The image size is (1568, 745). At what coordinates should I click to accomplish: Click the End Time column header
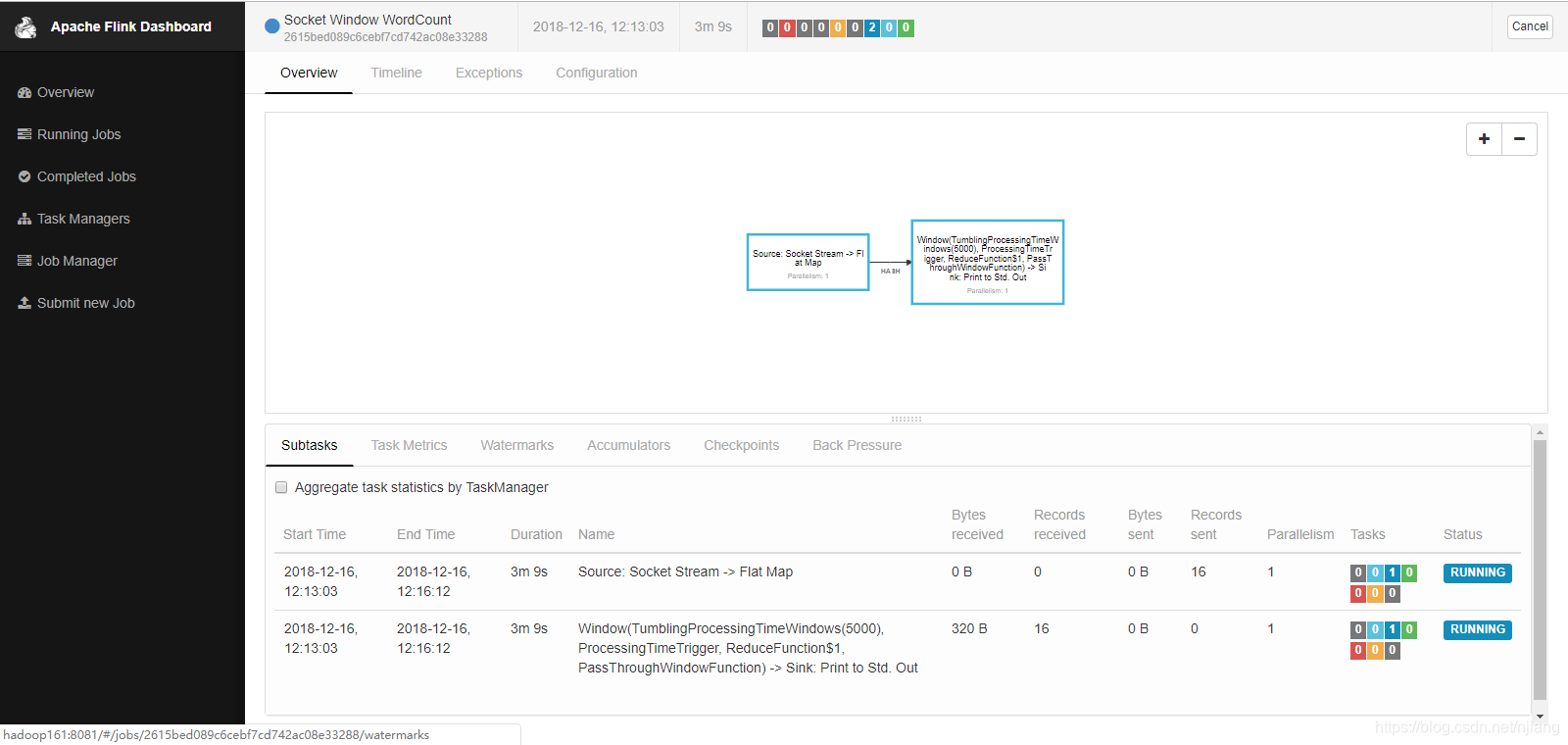tap(426, 534)
